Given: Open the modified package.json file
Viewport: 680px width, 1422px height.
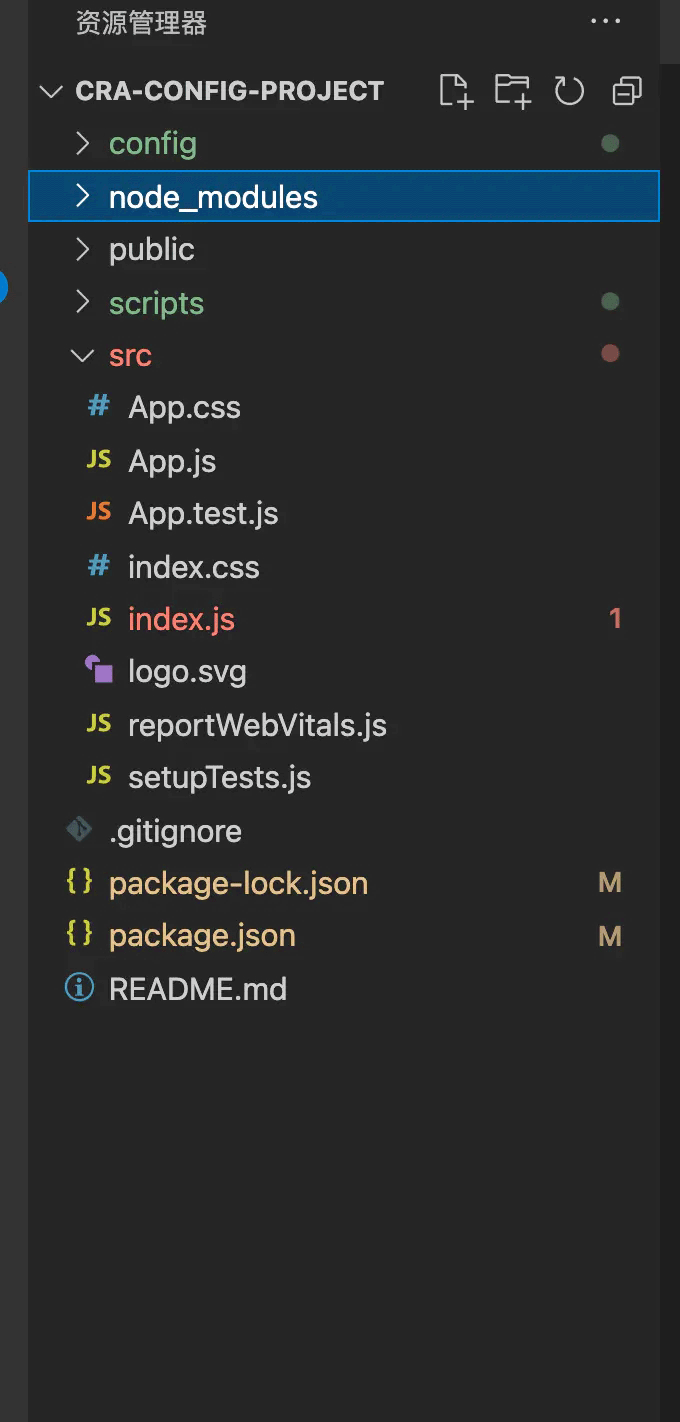Looking at the screenshot, I should click(202, 936).
